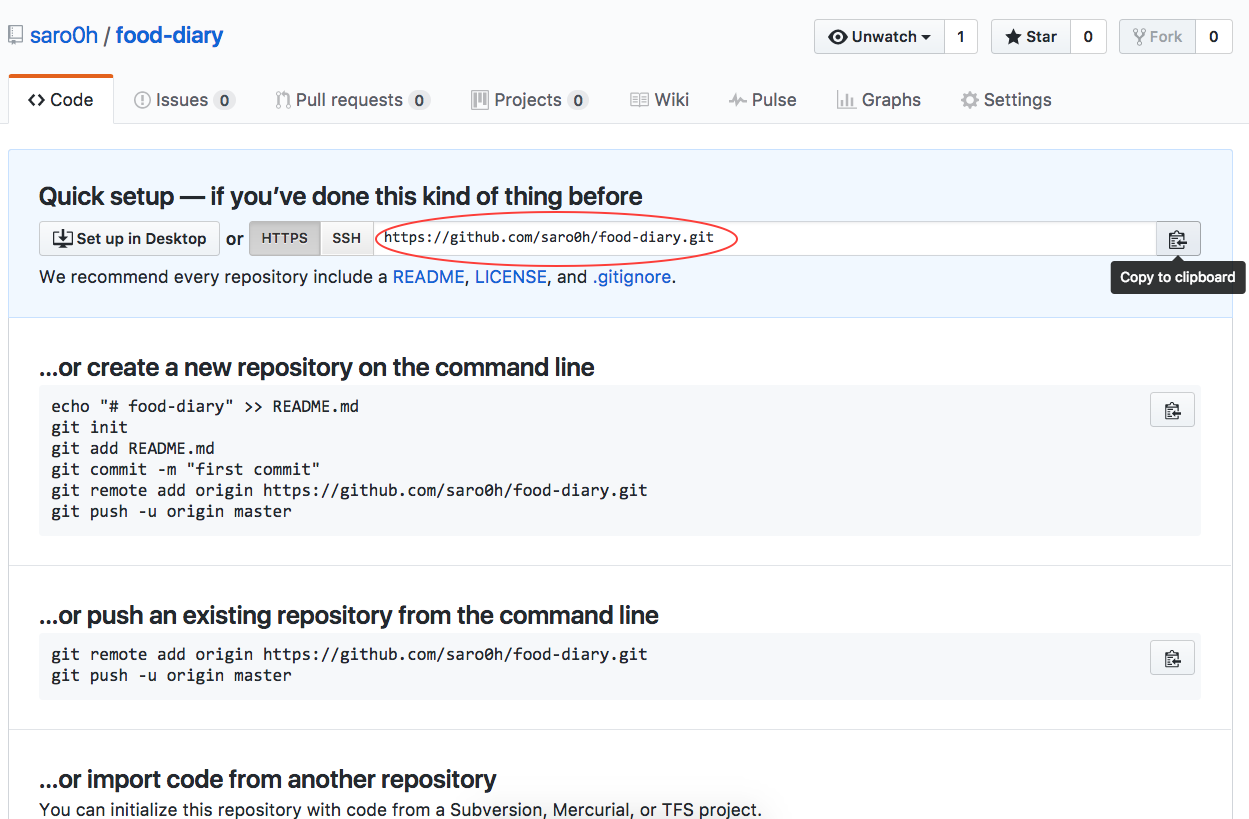The height and width of the screenshot is (819, 1249).
Task: Open the repository Settings tab
Action: tap(1006, 100)
